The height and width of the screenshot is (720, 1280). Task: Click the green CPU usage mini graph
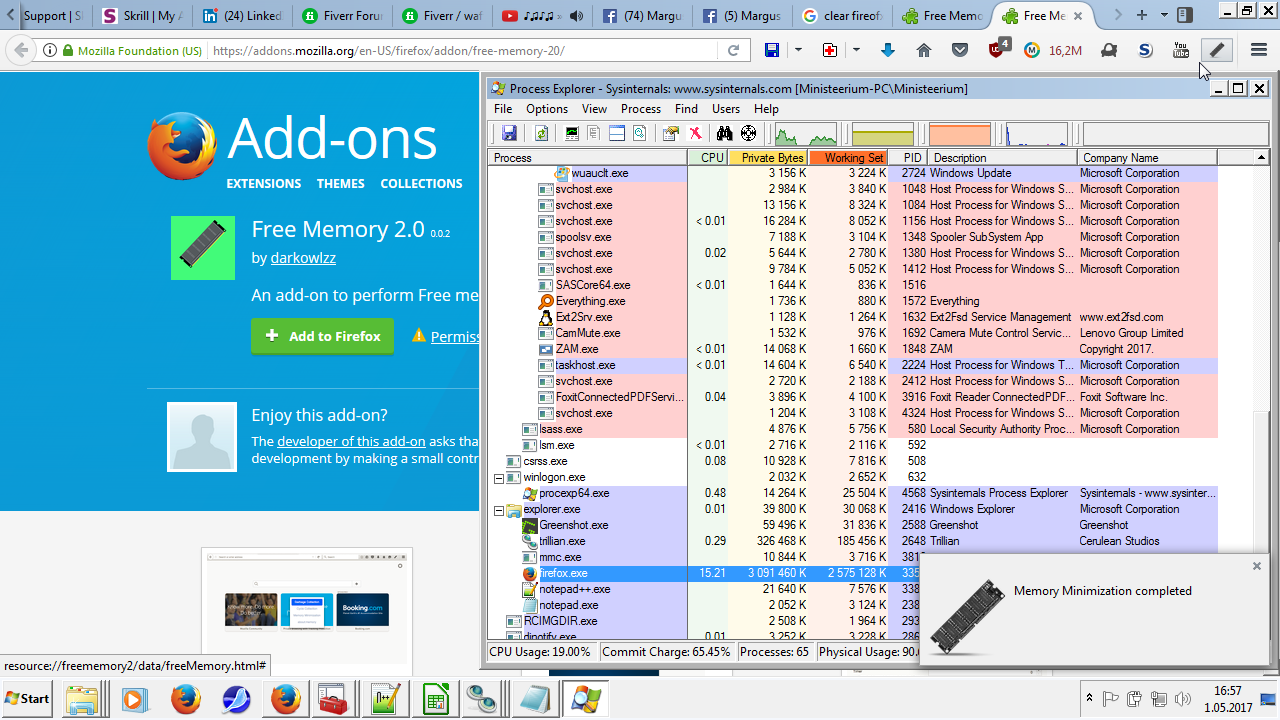coord(806,134)
